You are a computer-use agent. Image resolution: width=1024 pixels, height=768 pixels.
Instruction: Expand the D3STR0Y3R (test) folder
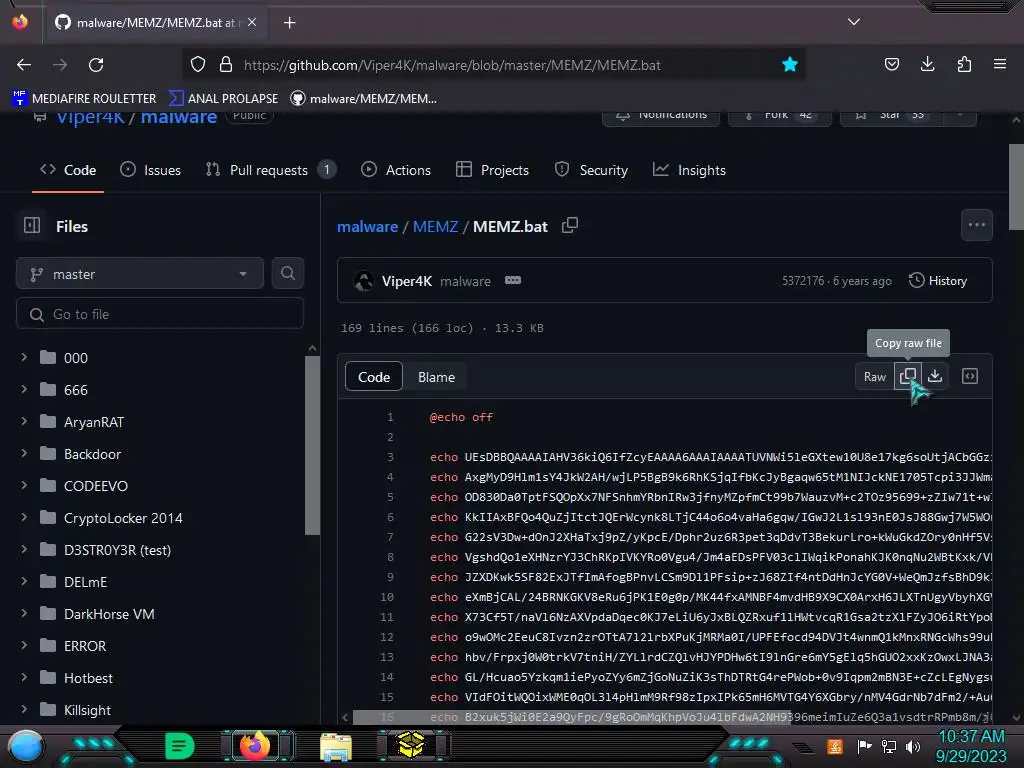(x=24, y=549)
